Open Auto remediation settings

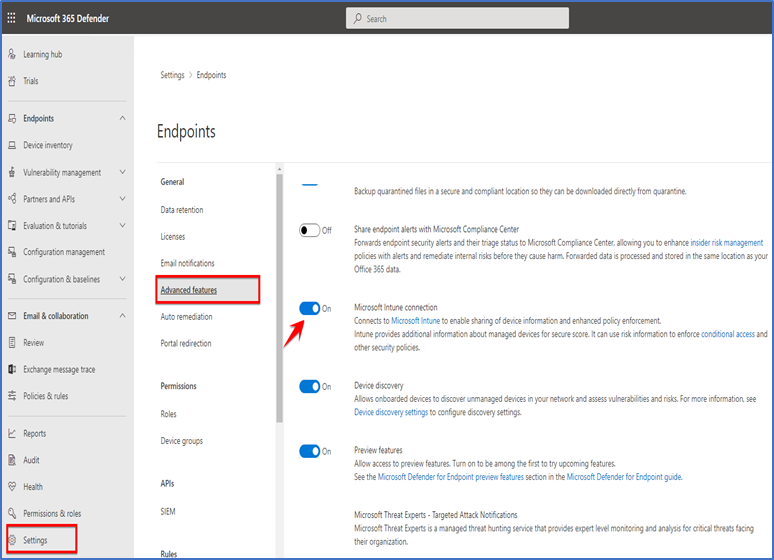pos(187,317)
